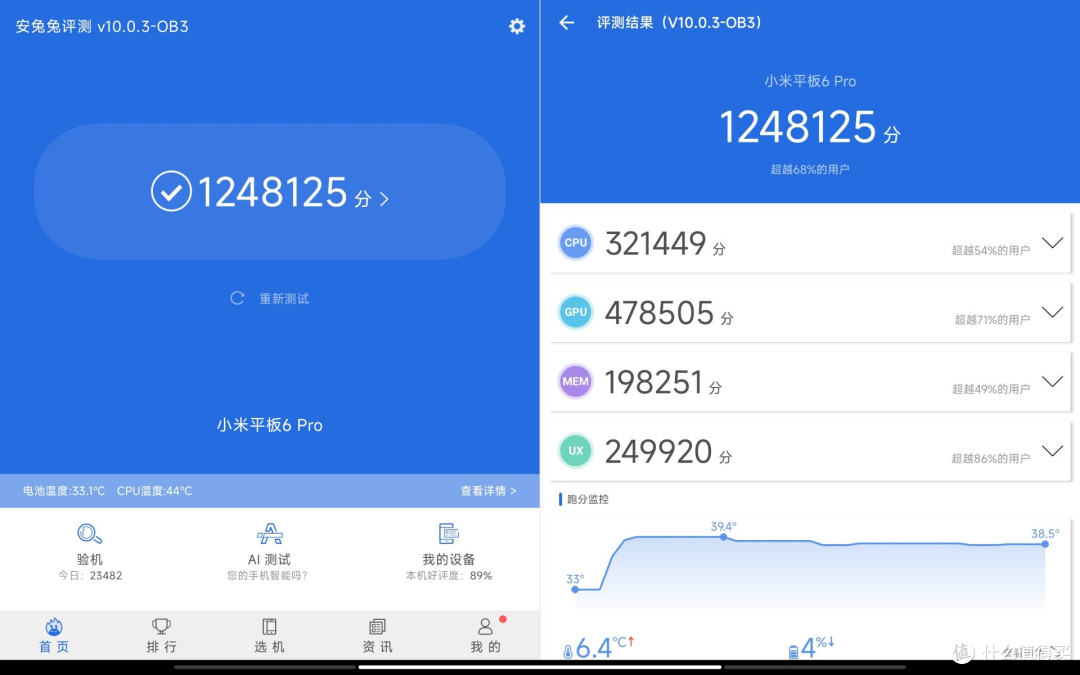Select the 33° start marker on chart
The width and height of the screenshot is (1080, 675).
click(575, 590)
